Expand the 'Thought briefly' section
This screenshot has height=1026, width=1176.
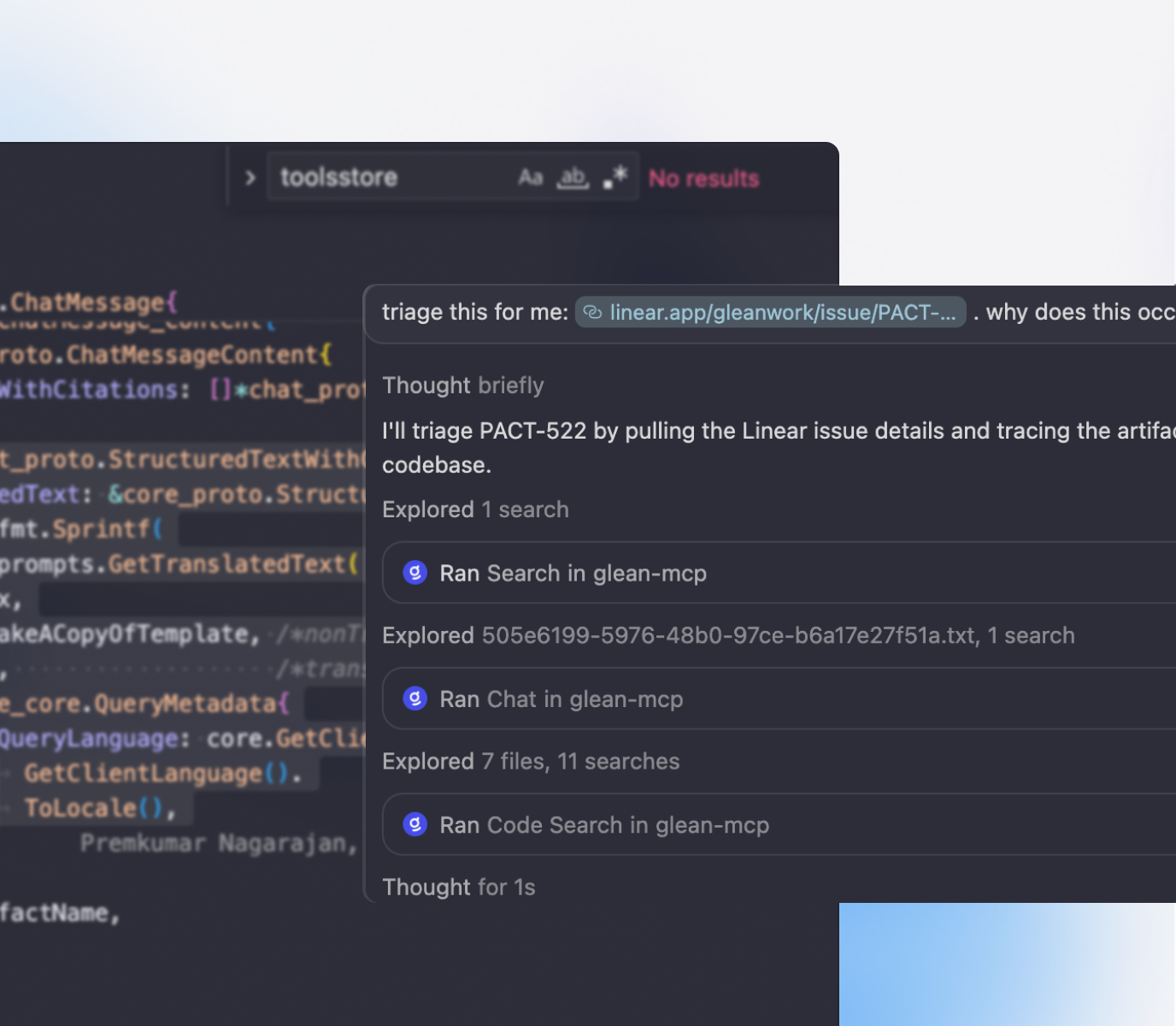pos(463,386)
